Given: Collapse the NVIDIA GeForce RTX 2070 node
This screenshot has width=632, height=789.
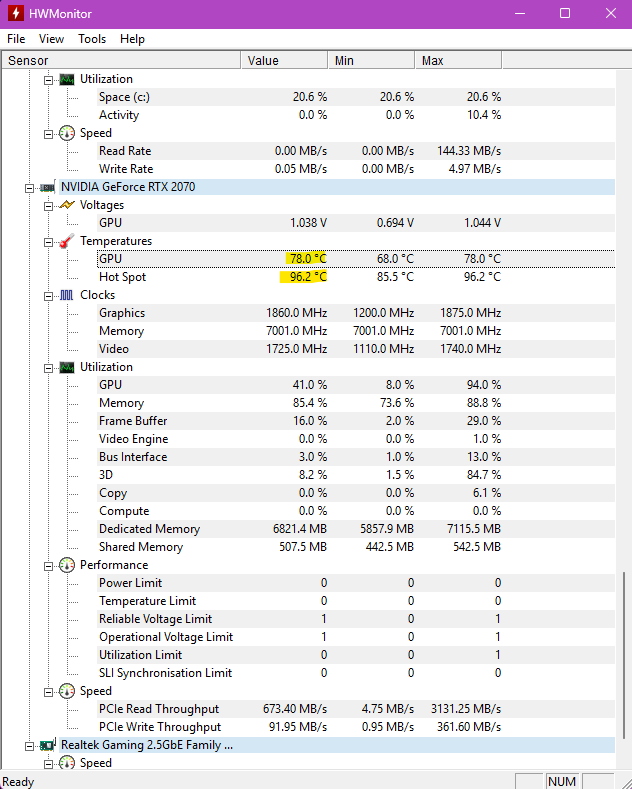Looking at the screenshot, I should tap(29, 188).
